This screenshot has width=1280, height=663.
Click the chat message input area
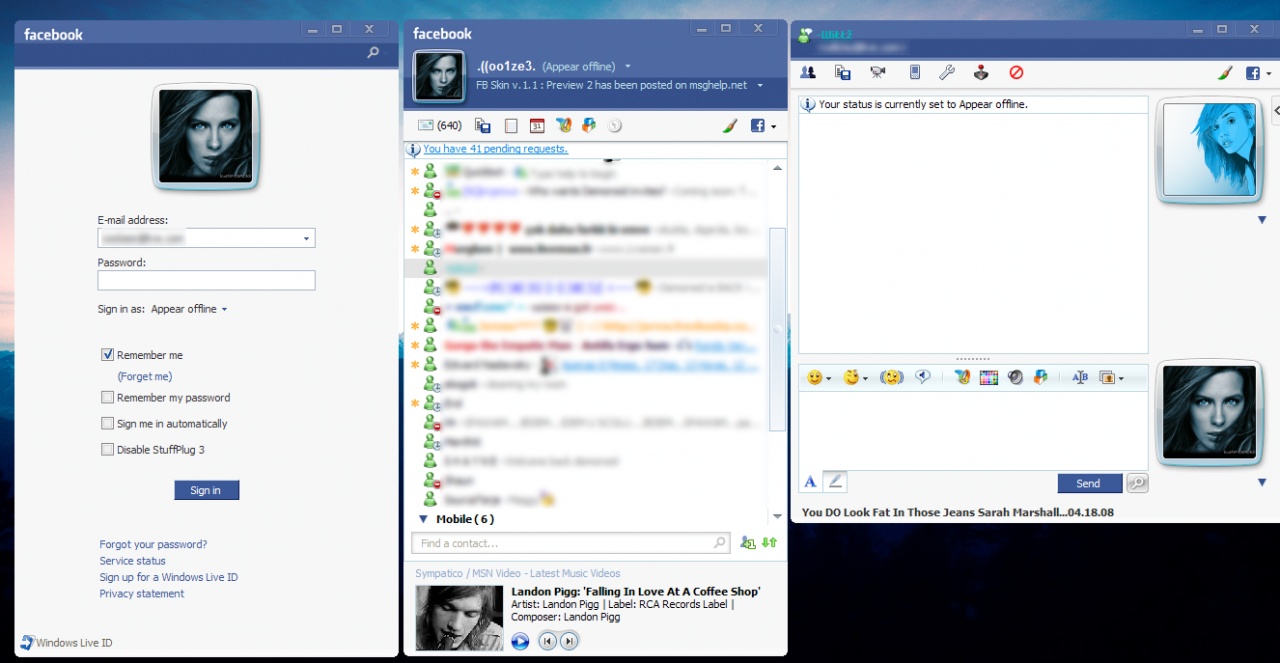(973, 430)
